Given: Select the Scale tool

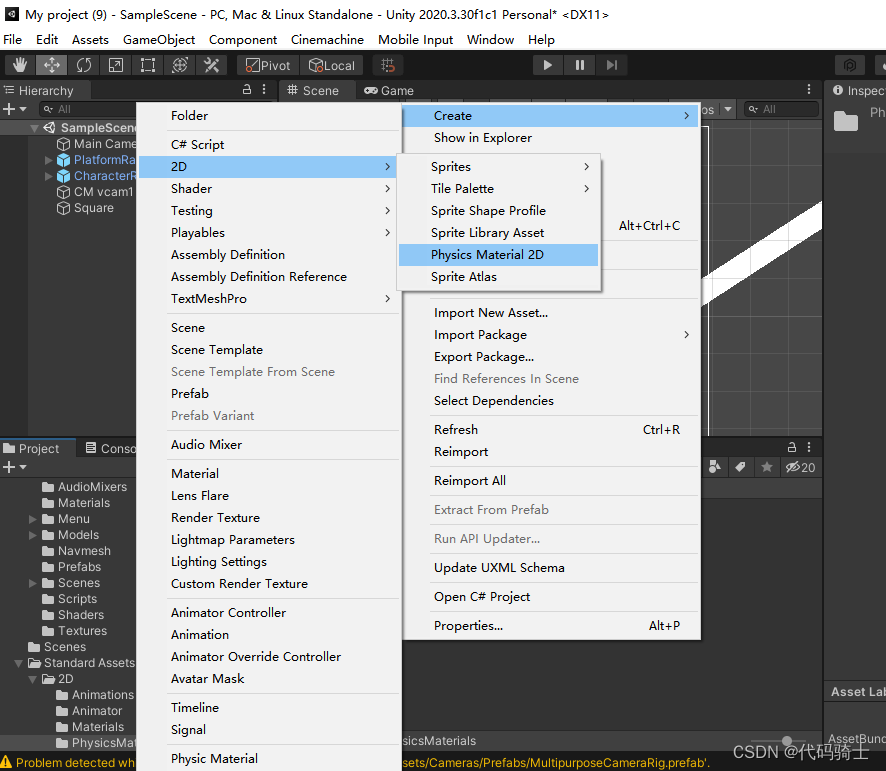Looking at the screenshot, I should 116,66.
